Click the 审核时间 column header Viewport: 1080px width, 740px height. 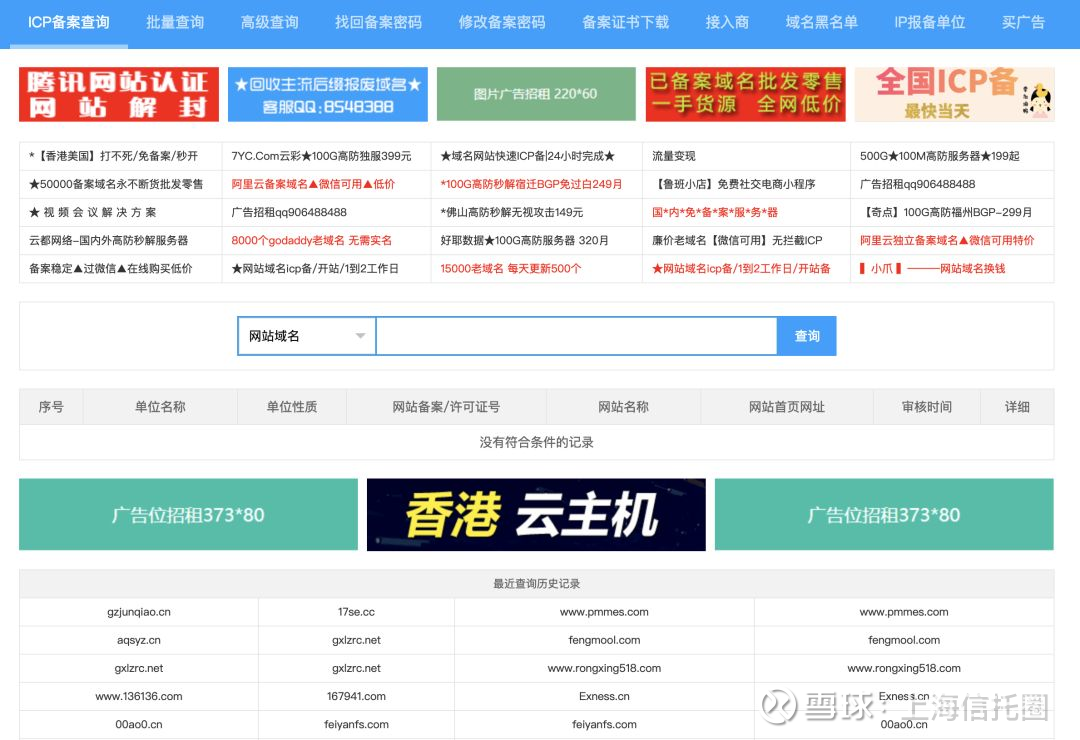[926, 407]
